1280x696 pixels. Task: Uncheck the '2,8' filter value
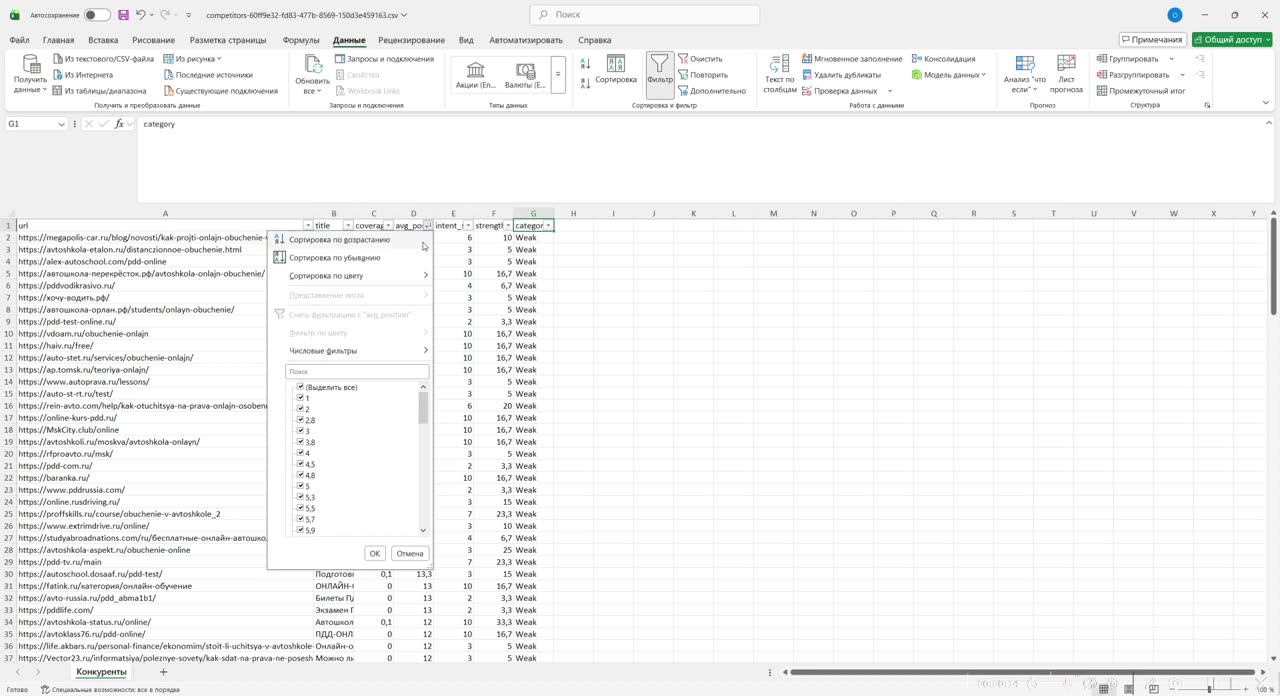pos(301,420)
